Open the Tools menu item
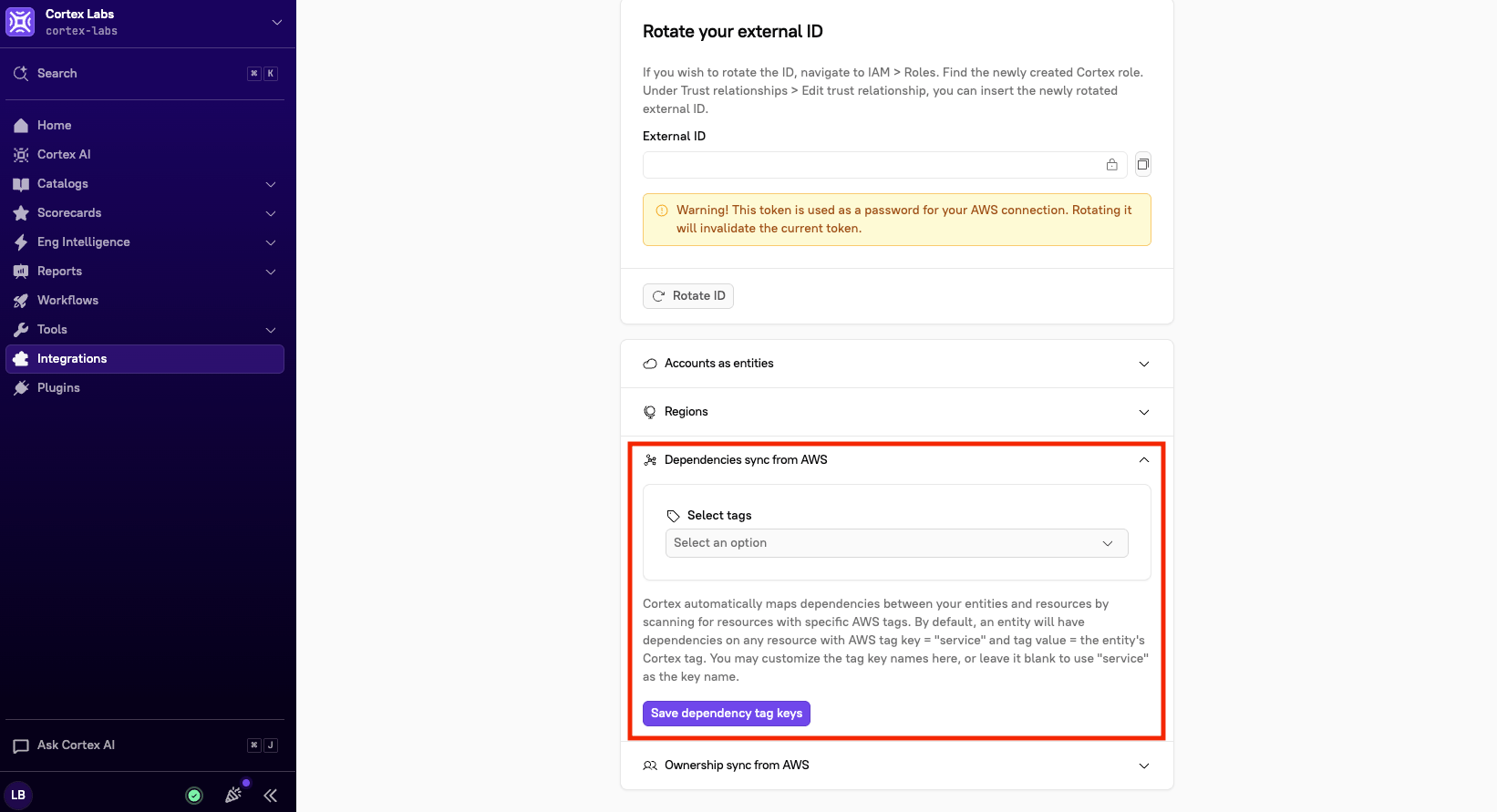Viewport: 1497px width, 812px height. click(x=145, y=329)
